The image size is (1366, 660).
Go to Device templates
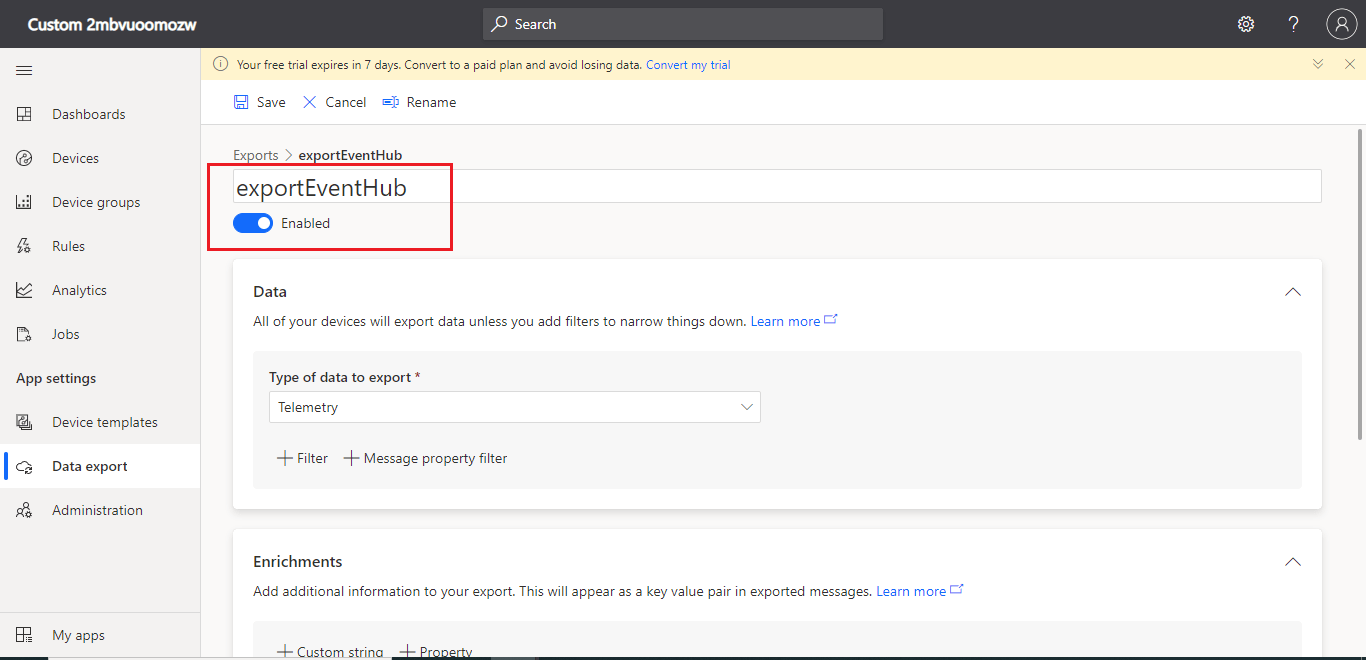click(x=104, y=422)
